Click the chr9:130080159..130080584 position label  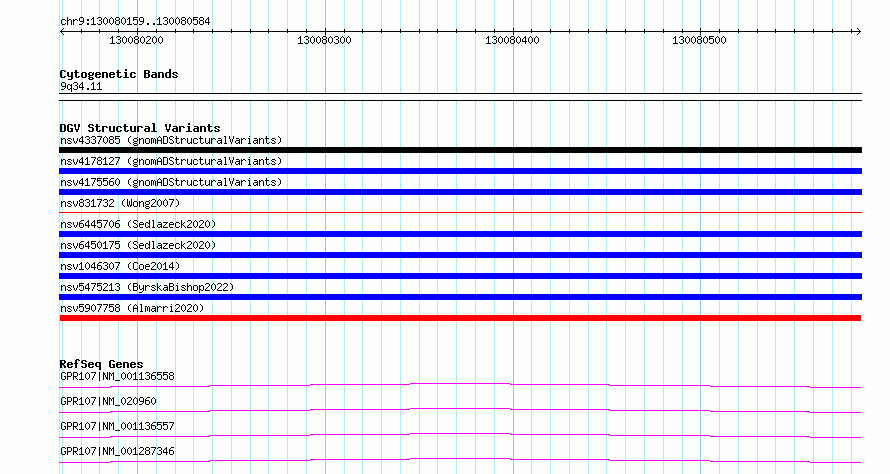pyautogui.click(x=135, y=21)
